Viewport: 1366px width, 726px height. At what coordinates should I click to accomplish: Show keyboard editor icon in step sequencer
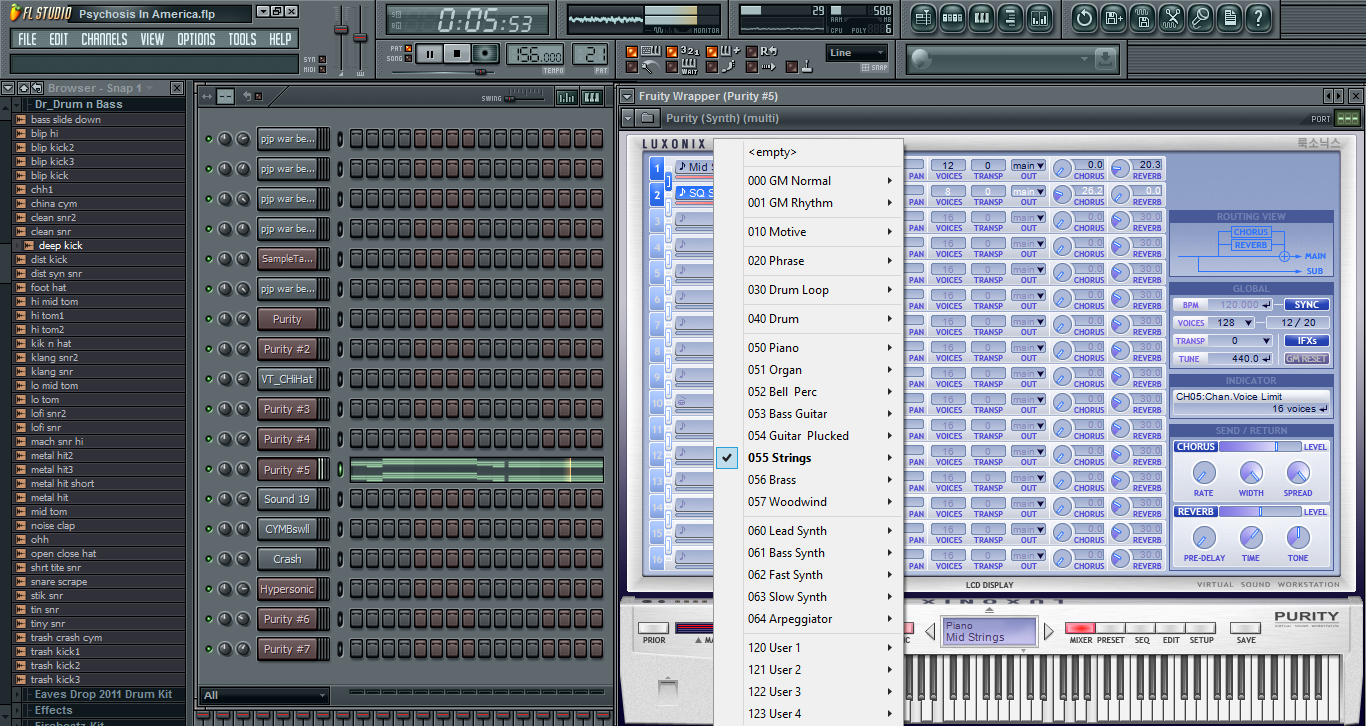591,97
